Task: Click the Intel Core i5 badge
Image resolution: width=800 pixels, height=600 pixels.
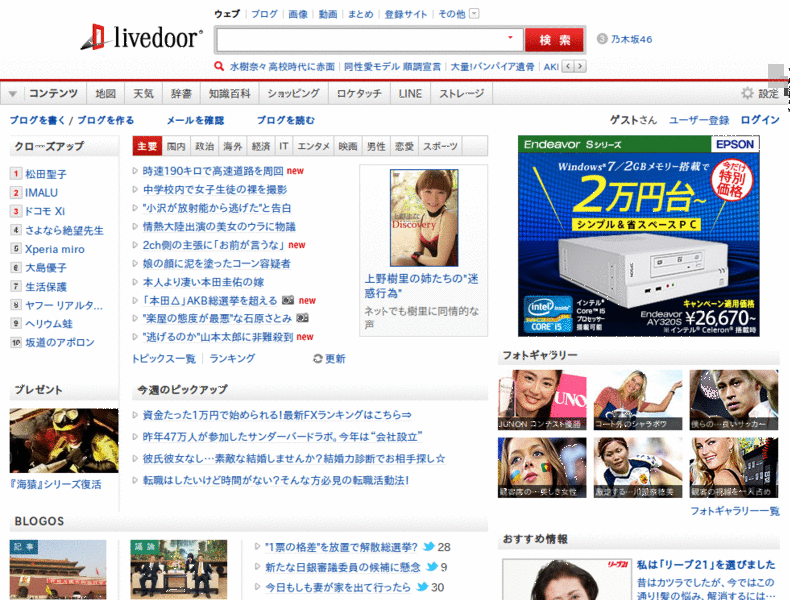Action: point(548,314)
